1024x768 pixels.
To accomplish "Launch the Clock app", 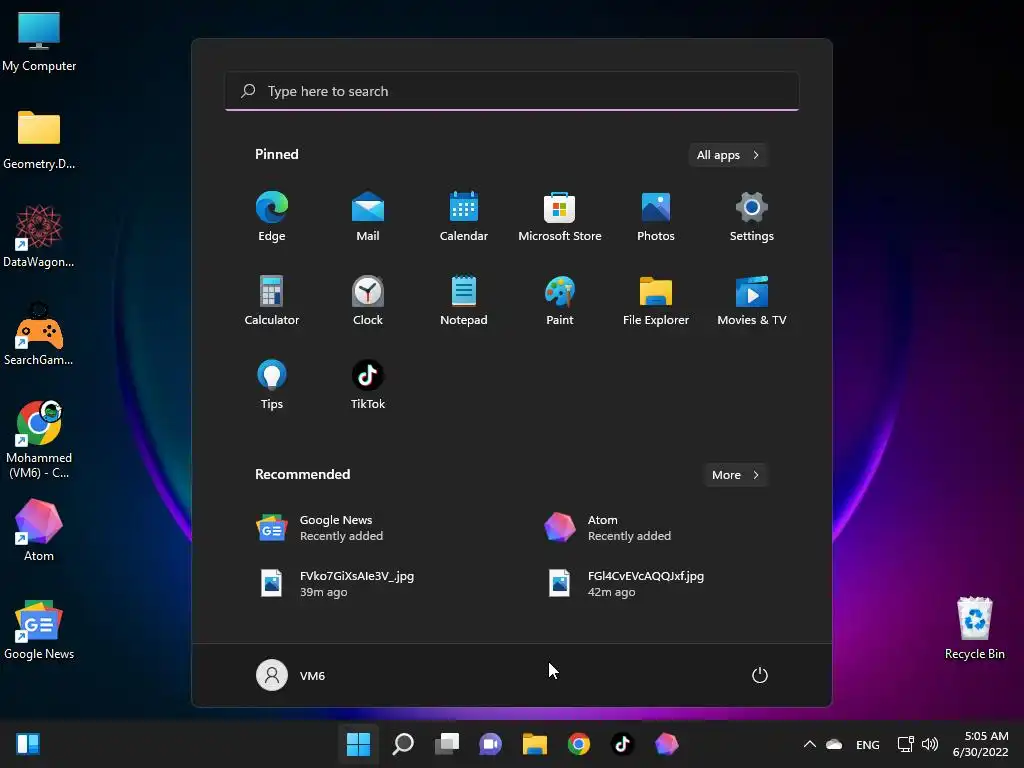I will [x=368, y=300].
